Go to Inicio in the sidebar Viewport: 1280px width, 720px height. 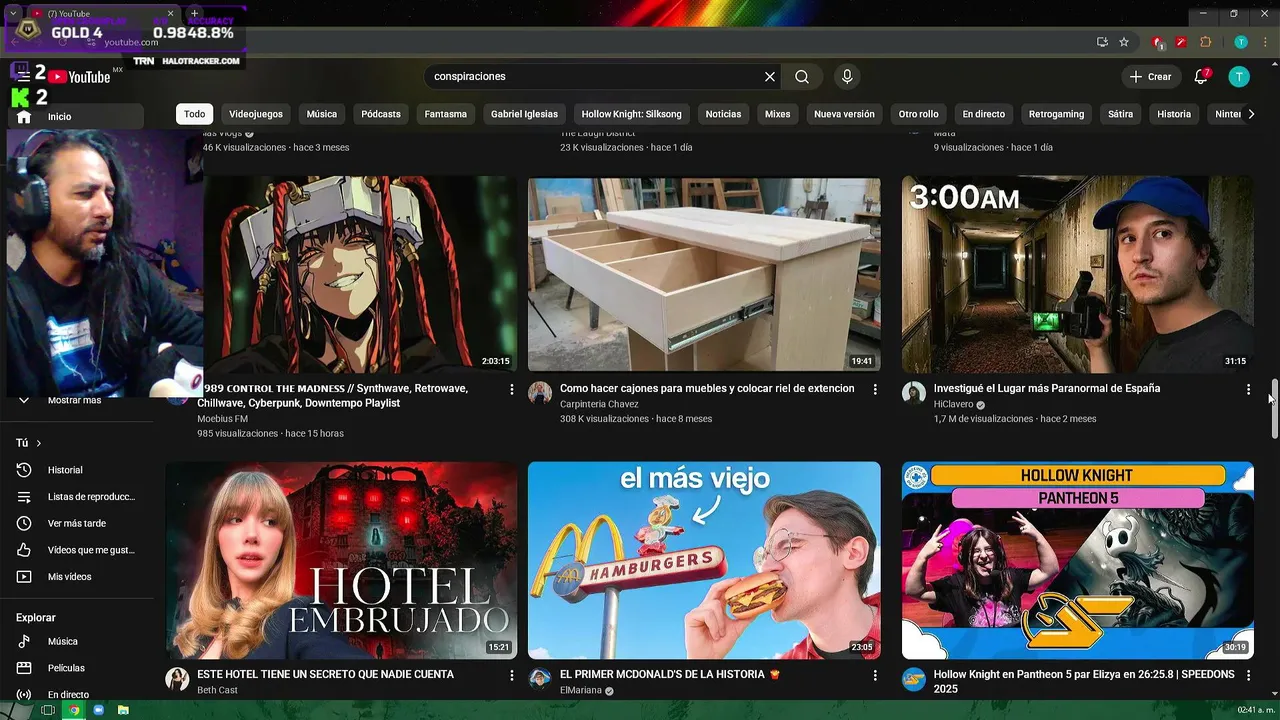tap(74, 117)
